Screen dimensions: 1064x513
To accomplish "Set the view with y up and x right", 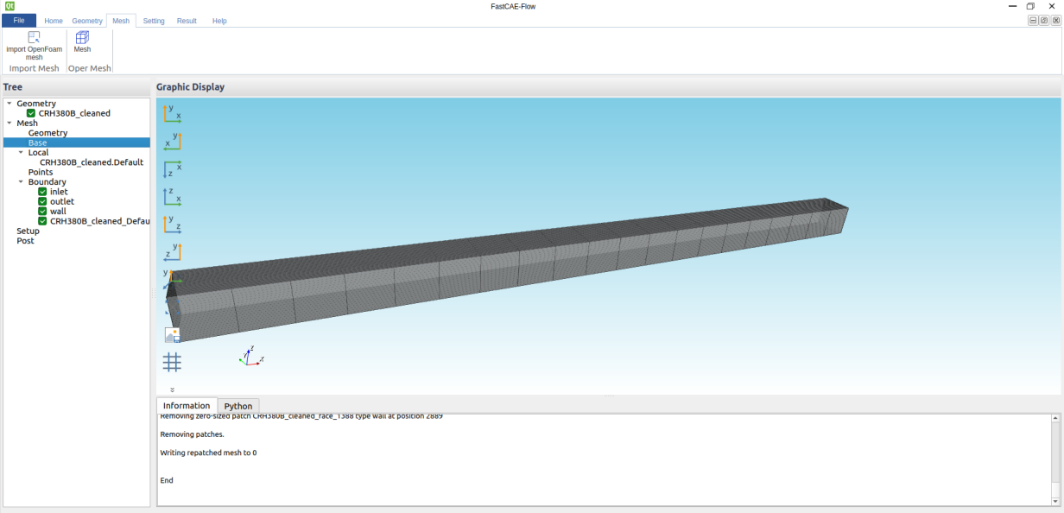I will 172,113.
